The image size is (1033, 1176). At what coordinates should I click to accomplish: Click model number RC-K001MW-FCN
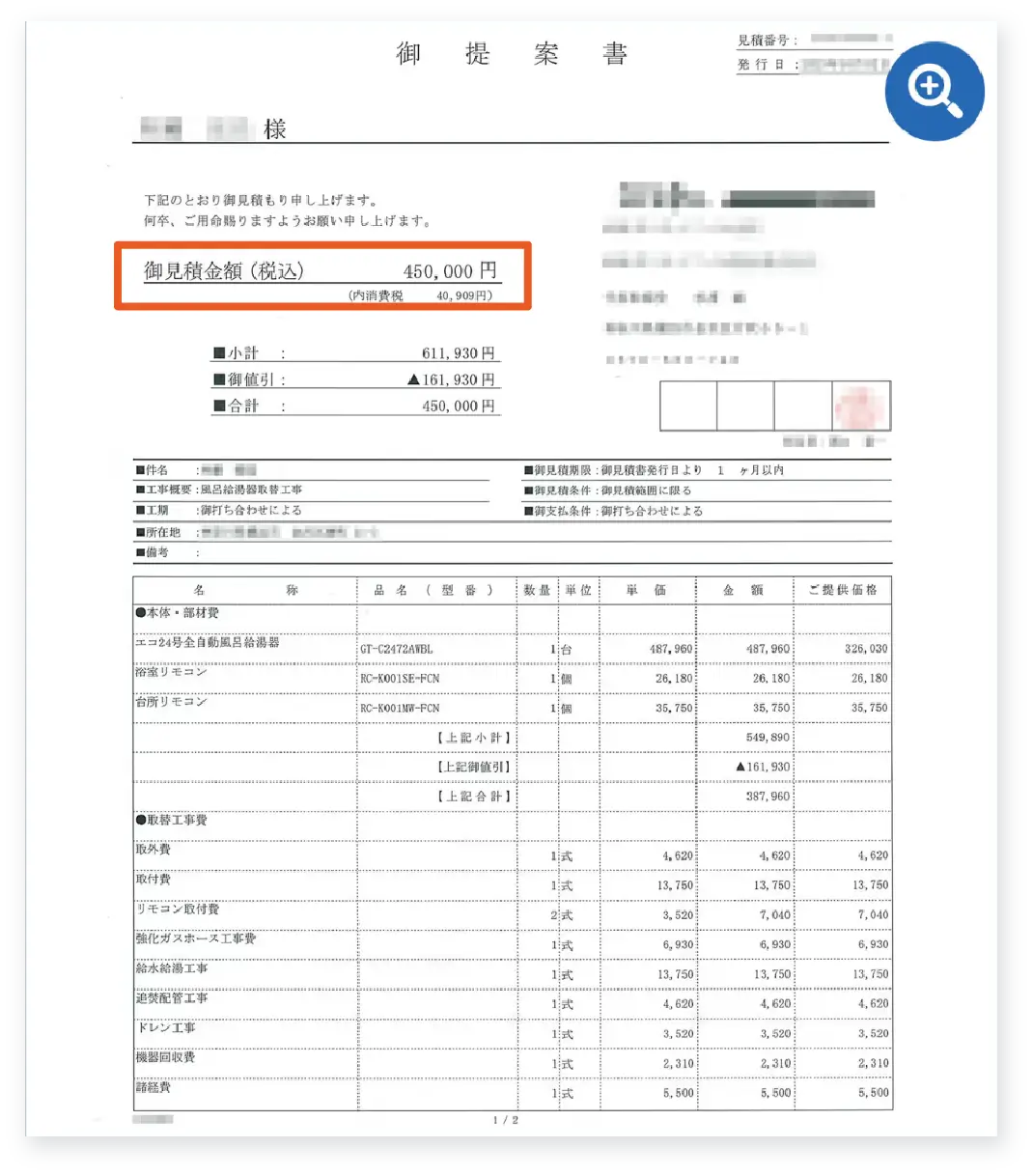400,709
